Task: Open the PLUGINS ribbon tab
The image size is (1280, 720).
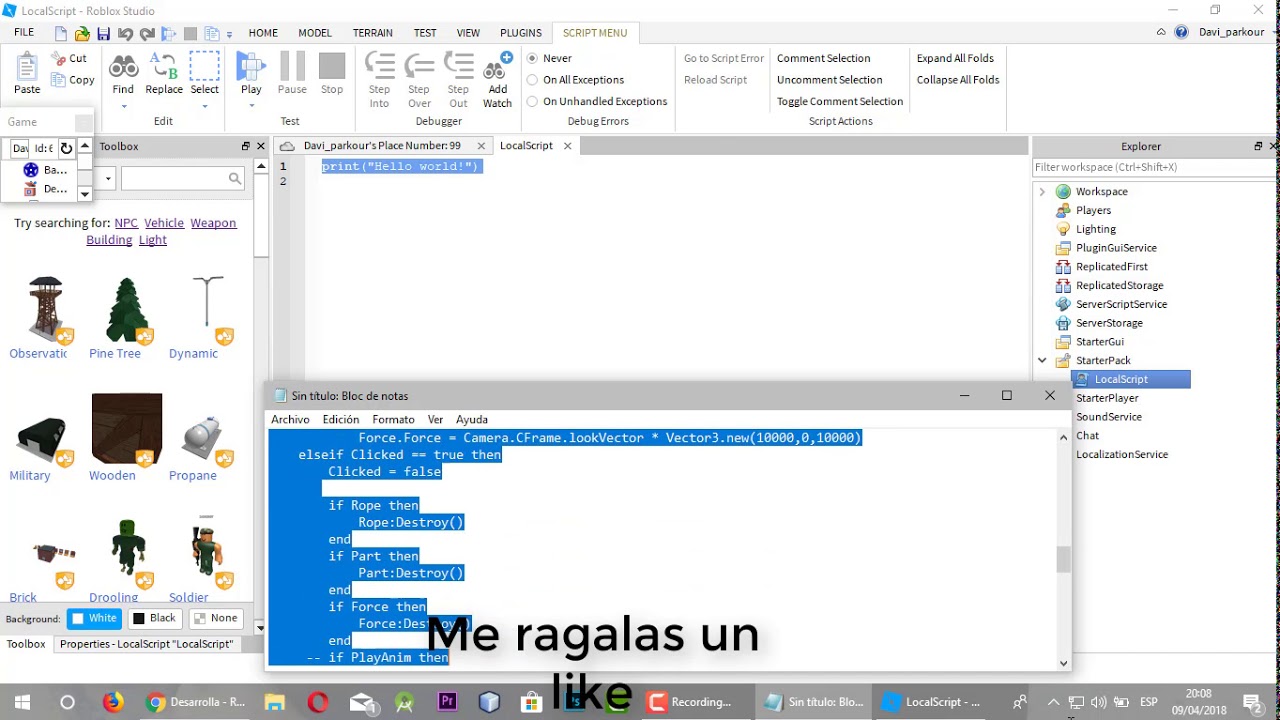Action: point(521,33)
